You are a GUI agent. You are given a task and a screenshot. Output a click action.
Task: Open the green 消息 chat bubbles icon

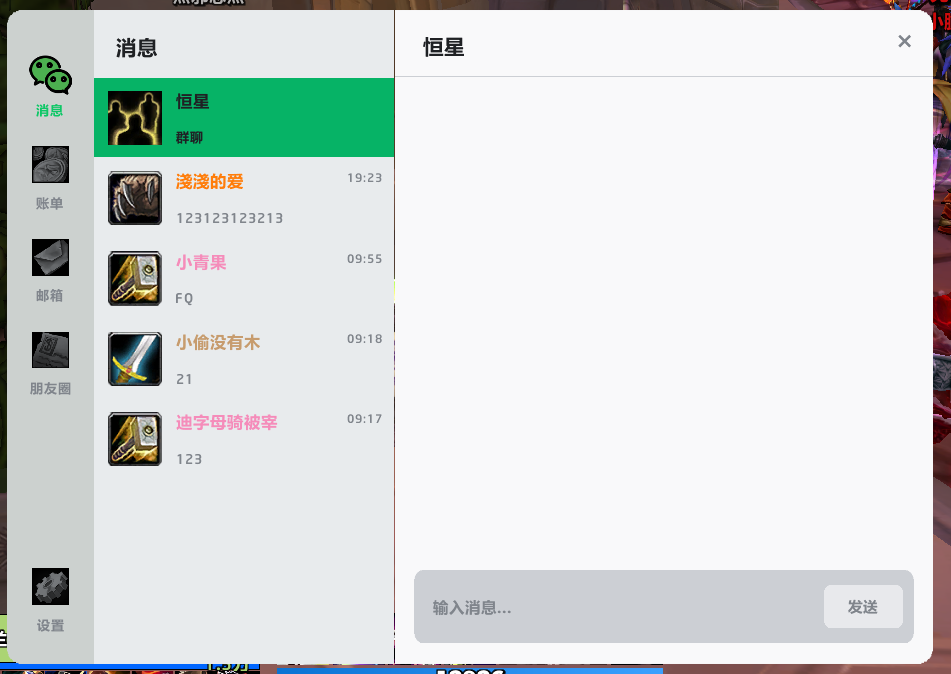[x=50, y=75]
